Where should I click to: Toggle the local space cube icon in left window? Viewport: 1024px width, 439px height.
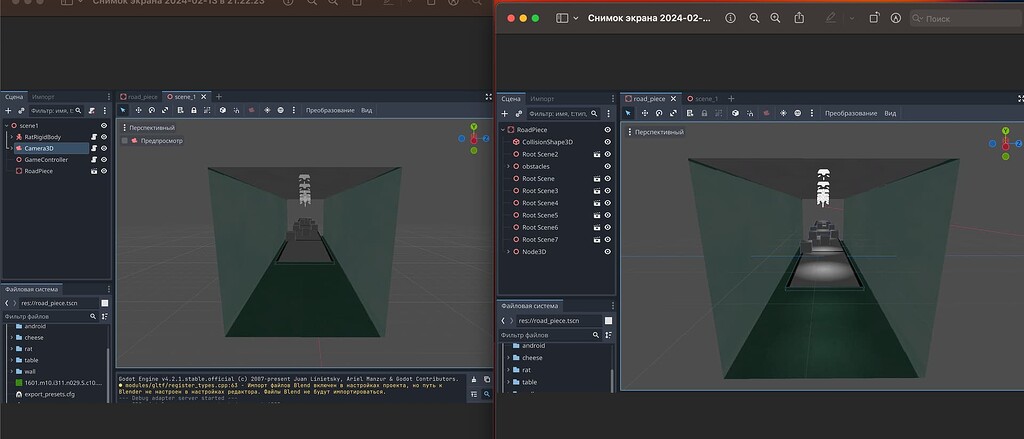(223, 110)
